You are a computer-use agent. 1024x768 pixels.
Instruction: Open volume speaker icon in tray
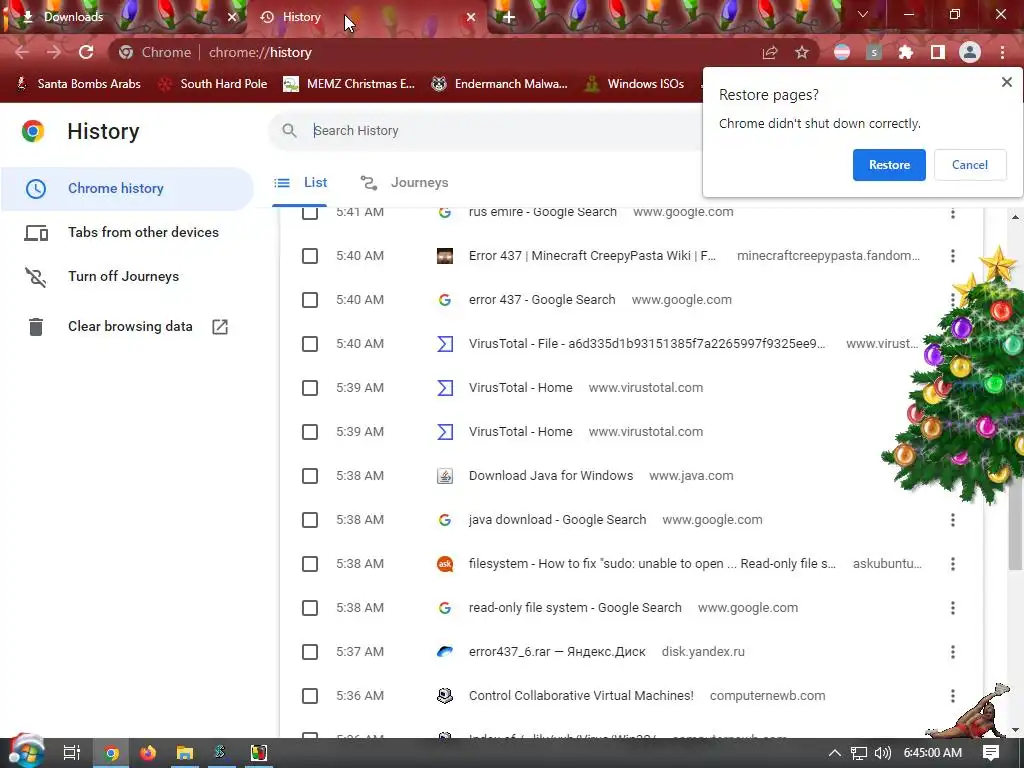[883, 753]
